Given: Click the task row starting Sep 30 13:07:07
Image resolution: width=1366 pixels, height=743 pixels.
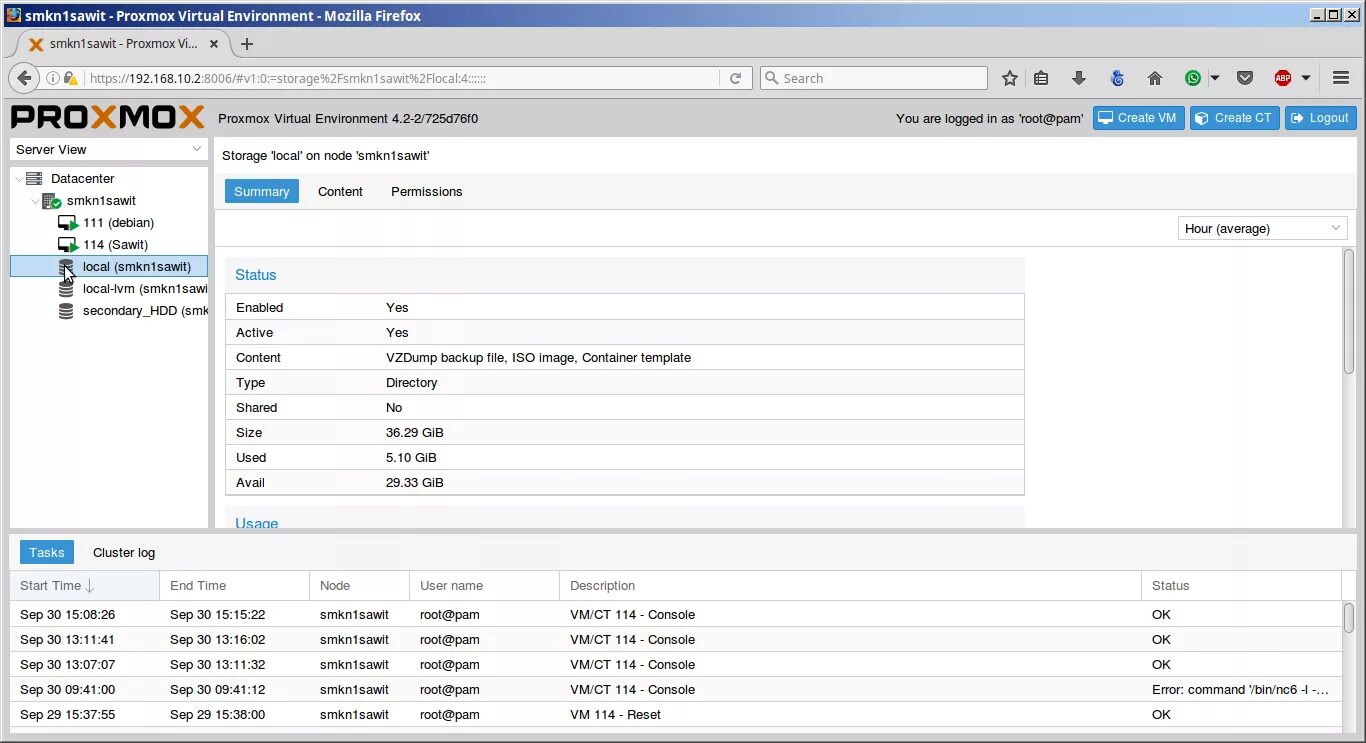Looking at the screenshot, I should [676, 664].
